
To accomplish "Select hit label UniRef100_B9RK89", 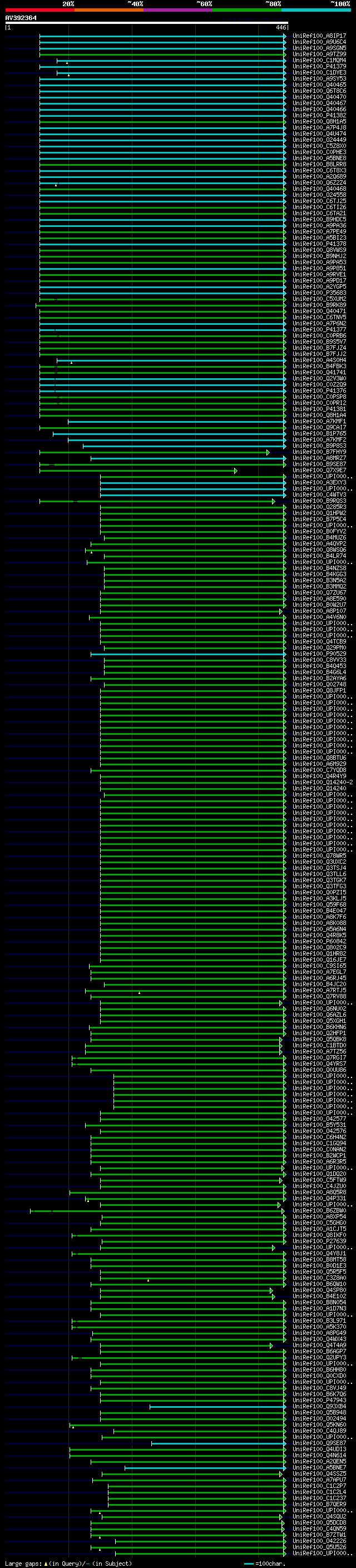I will pos(319,305).
